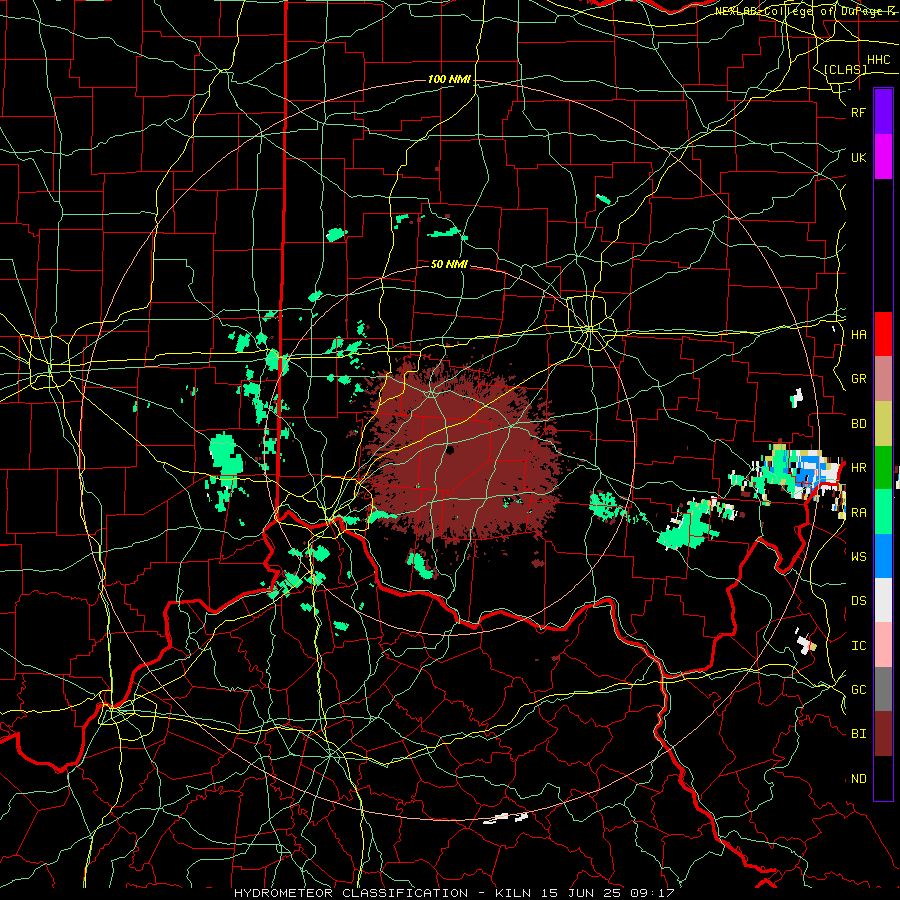The width and height of the screenshot is (900, 900).
Task: Click the [CLAS] units label
Action: pyautogui.click(x=845, y=69)
